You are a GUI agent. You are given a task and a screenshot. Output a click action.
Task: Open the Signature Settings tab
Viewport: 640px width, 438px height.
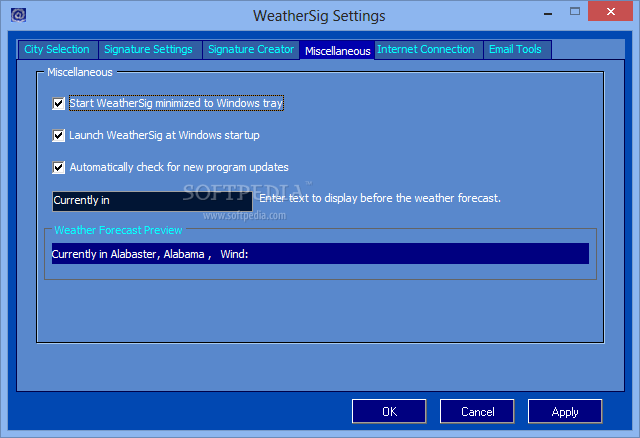point(149,49)
